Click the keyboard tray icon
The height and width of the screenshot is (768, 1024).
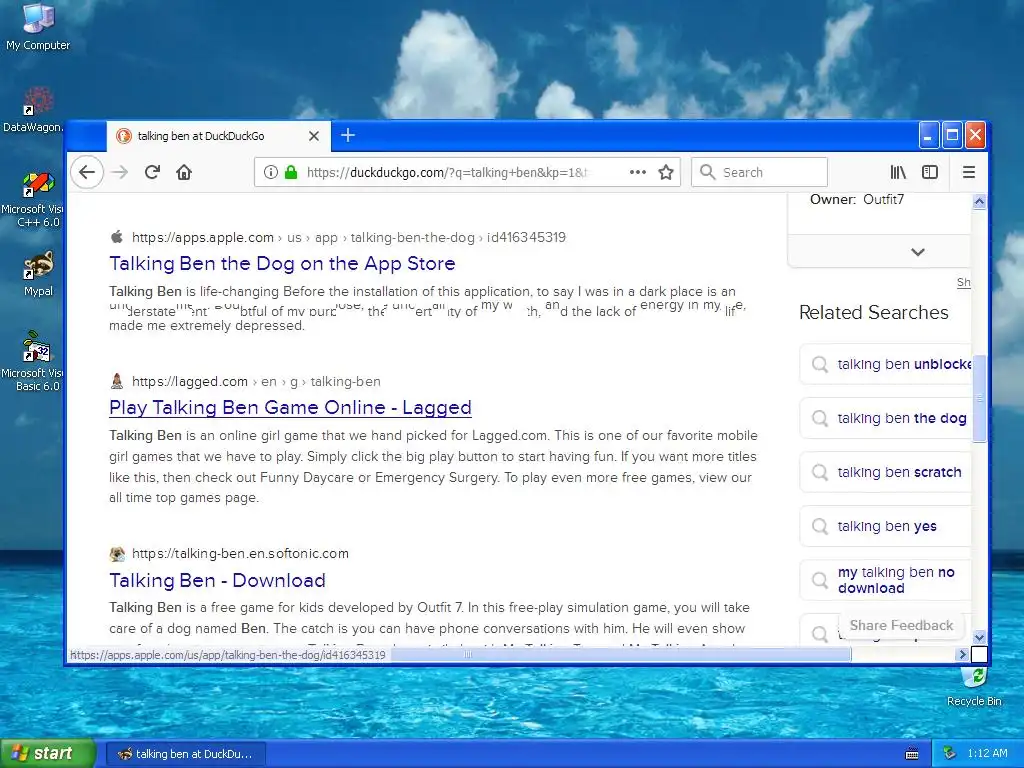(x=912, y=754)
